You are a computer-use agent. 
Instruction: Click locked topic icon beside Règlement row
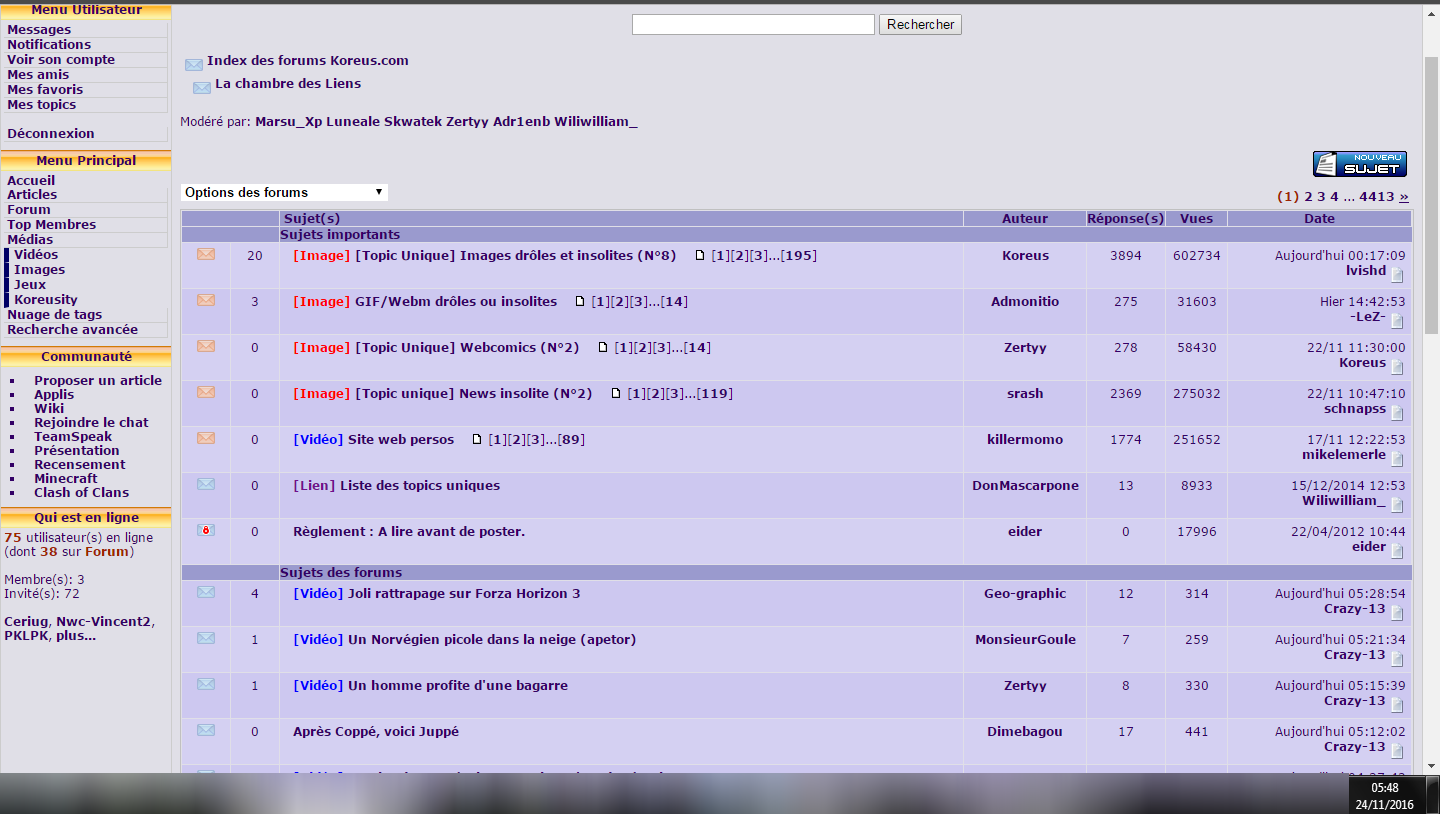(x=206, y=530)
